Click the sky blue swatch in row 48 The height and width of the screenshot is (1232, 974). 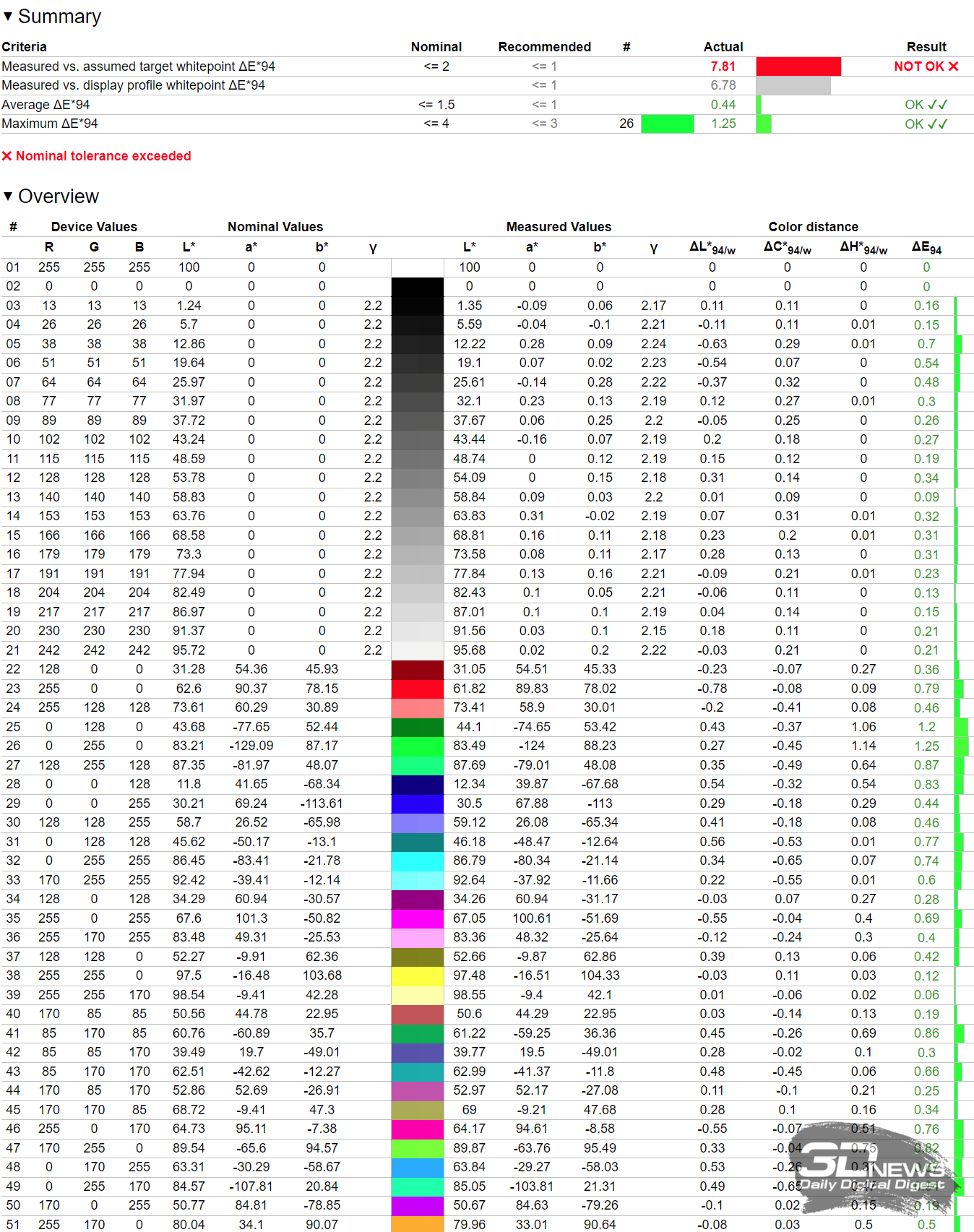tap(418, 1168)
